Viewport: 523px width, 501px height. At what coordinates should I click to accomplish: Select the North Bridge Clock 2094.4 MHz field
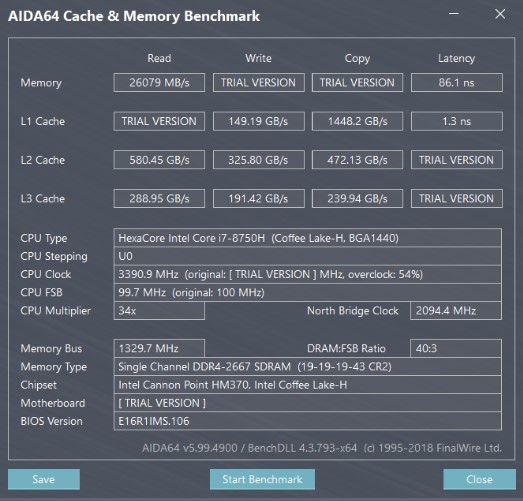pyautogui.click(x=456, y=311)
